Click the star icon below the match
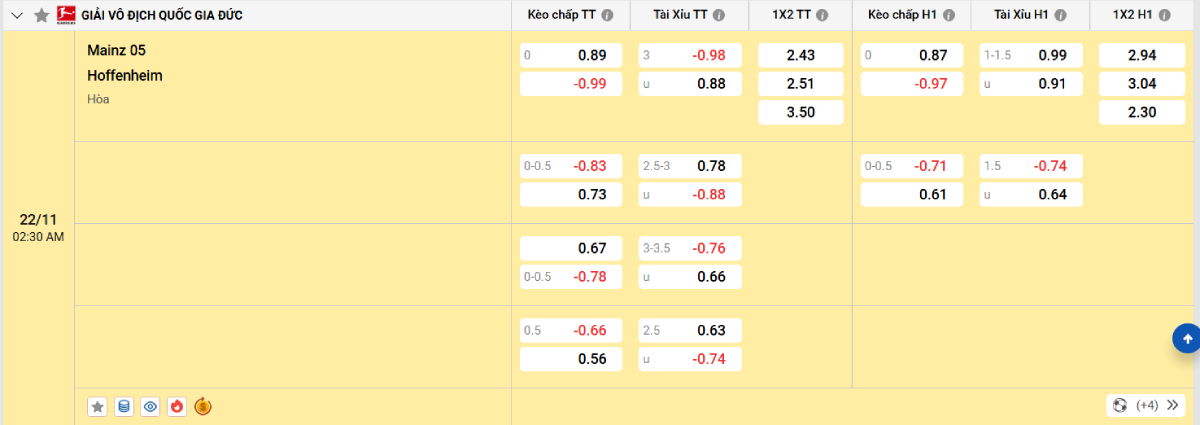Viewport: 1200px width, 425px height. [97, 406]
